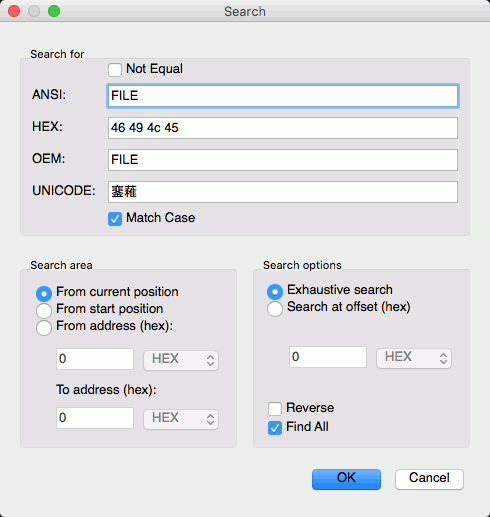490x517 pixels.
Task: Click the ANSI text field containing FILE
Action: tap(283, 96)
